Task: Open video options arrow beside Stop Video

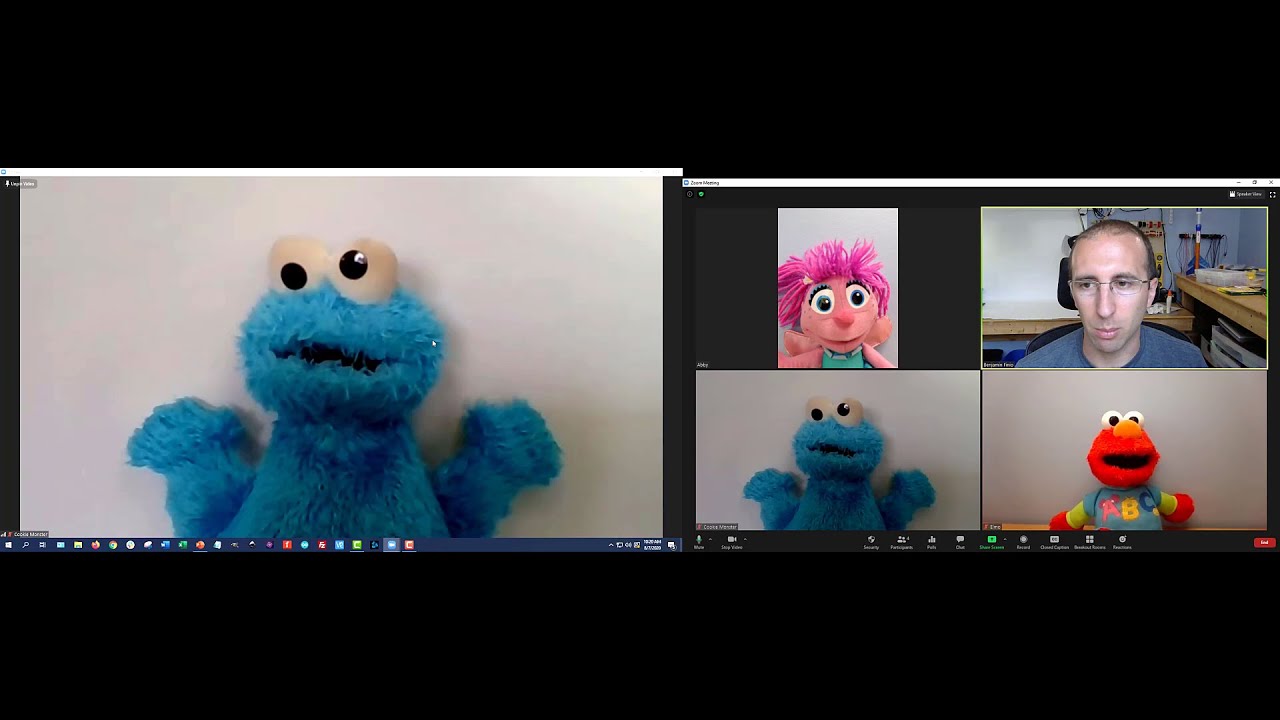Action: pos(745,539)
